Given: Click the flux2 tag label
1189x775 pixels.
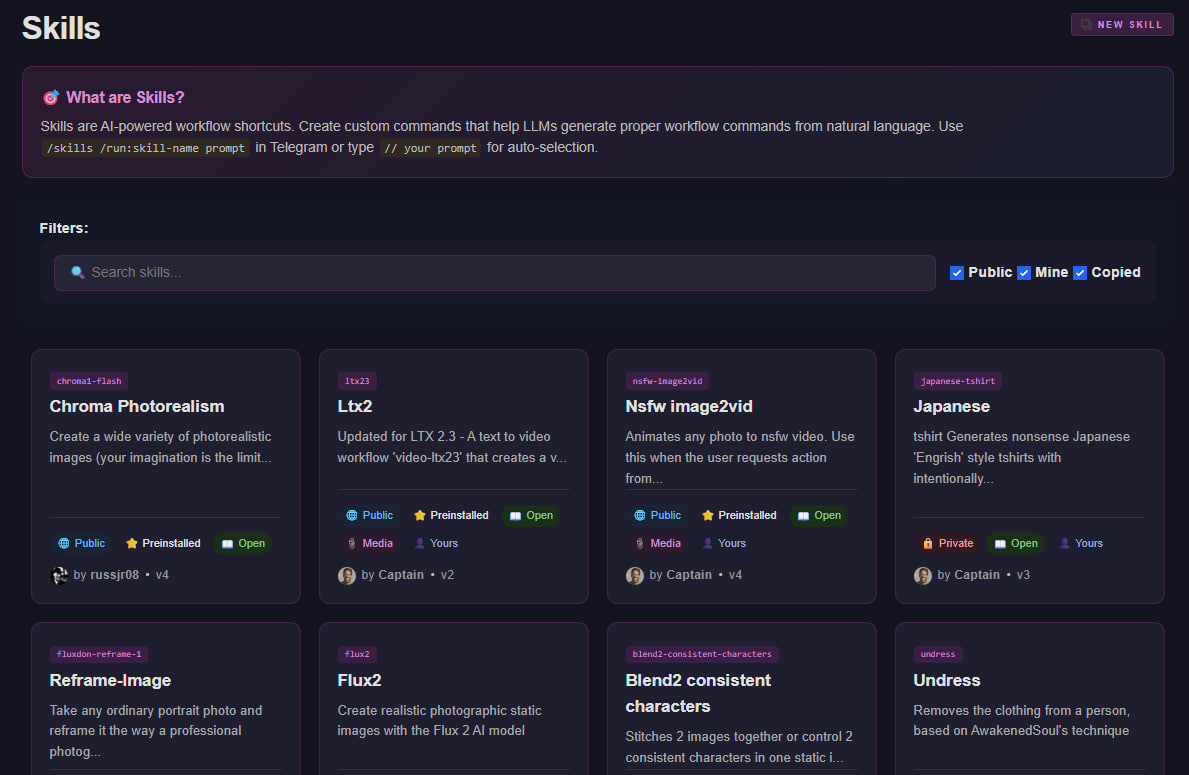Looking at the screenshot, I should [x=357, y=654].
